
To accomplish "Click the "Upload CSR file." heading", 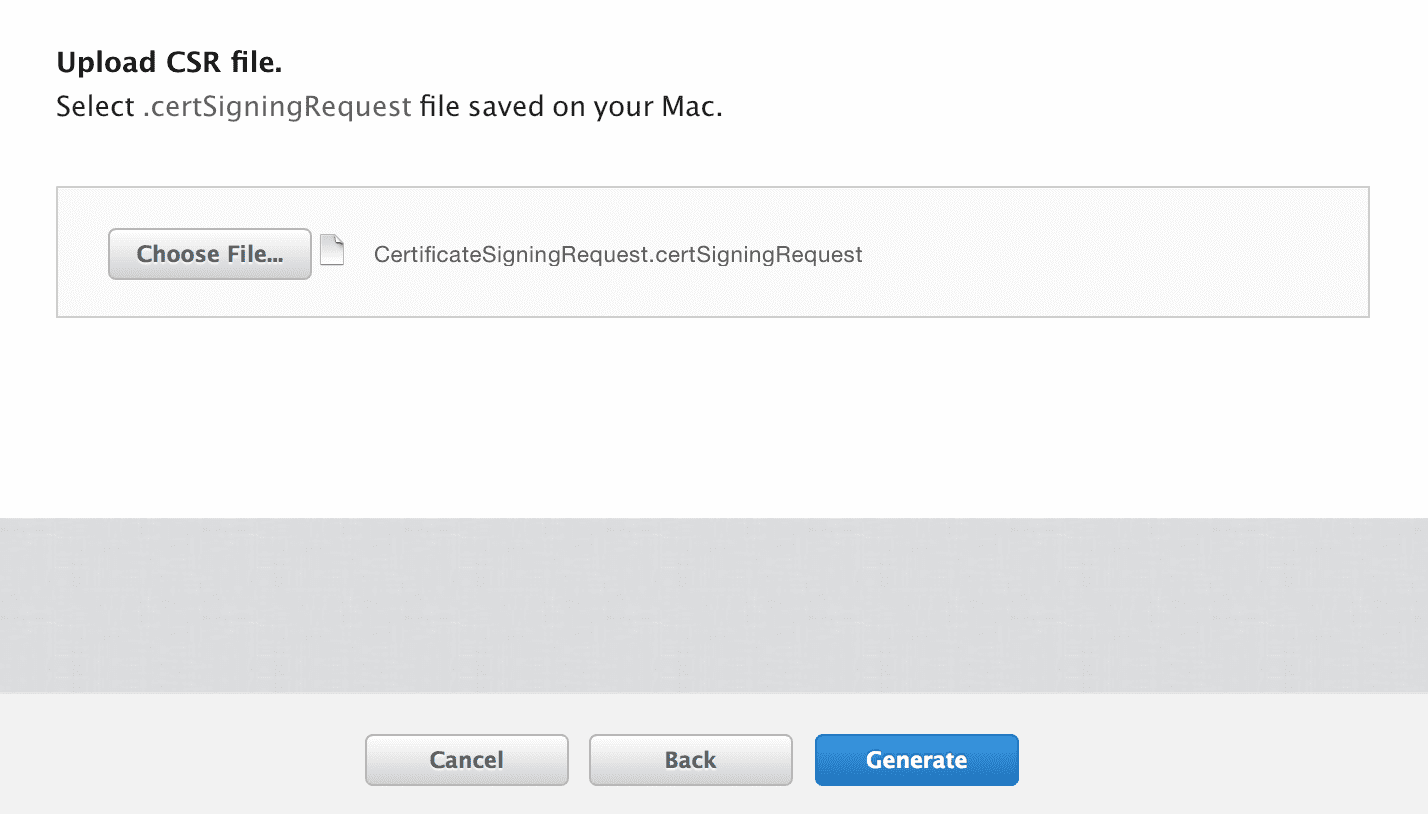I will click(169, 63).
